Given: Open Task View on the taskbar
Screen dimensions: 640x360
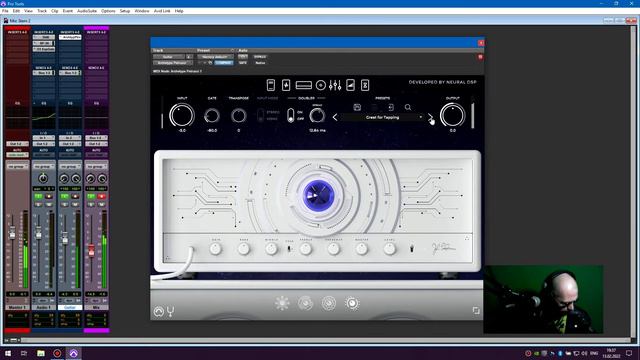Looking at the screenshot, I should click(x=24, y=353).
